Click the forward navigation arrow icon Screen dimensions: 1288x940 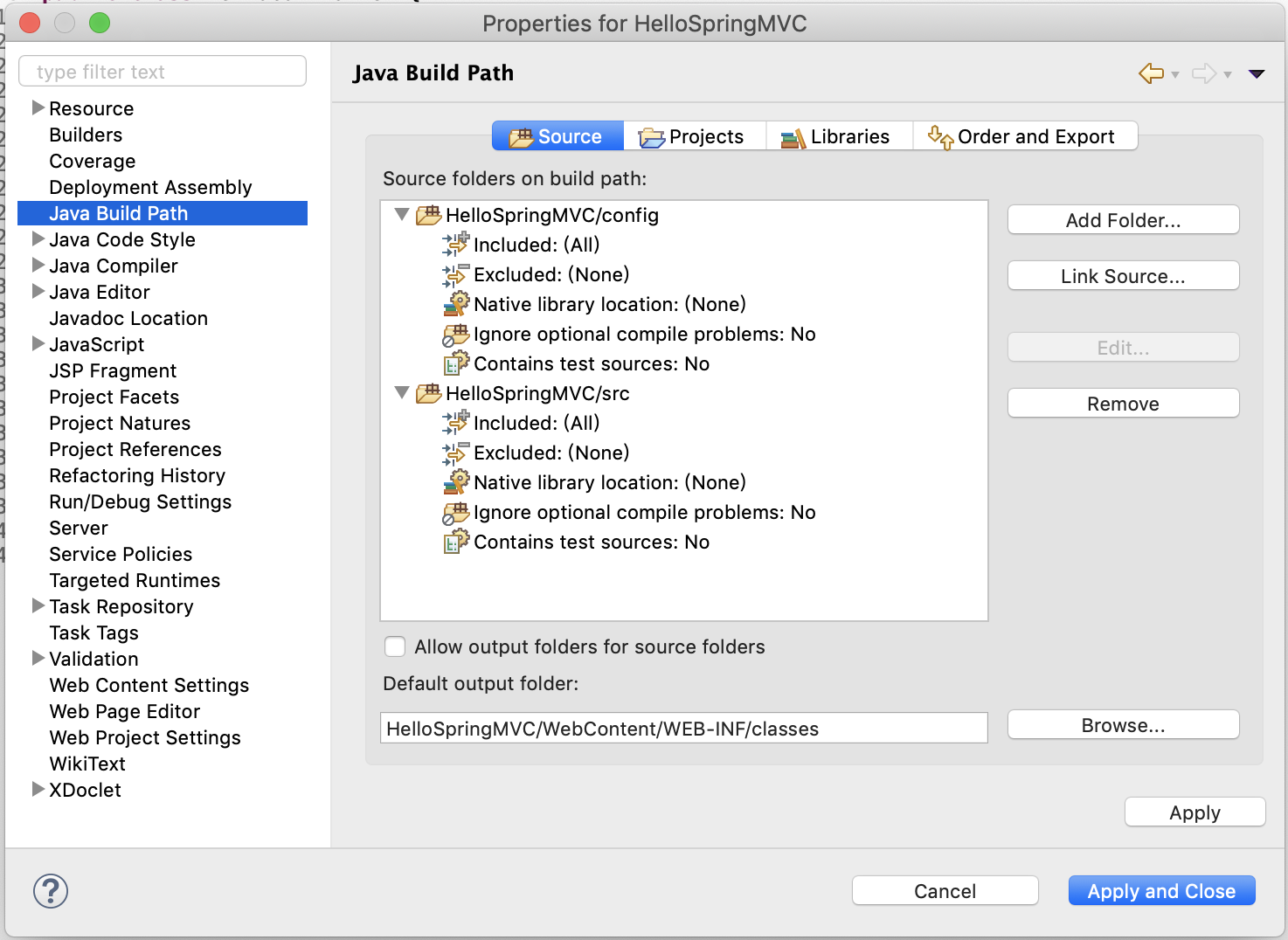1204,73
